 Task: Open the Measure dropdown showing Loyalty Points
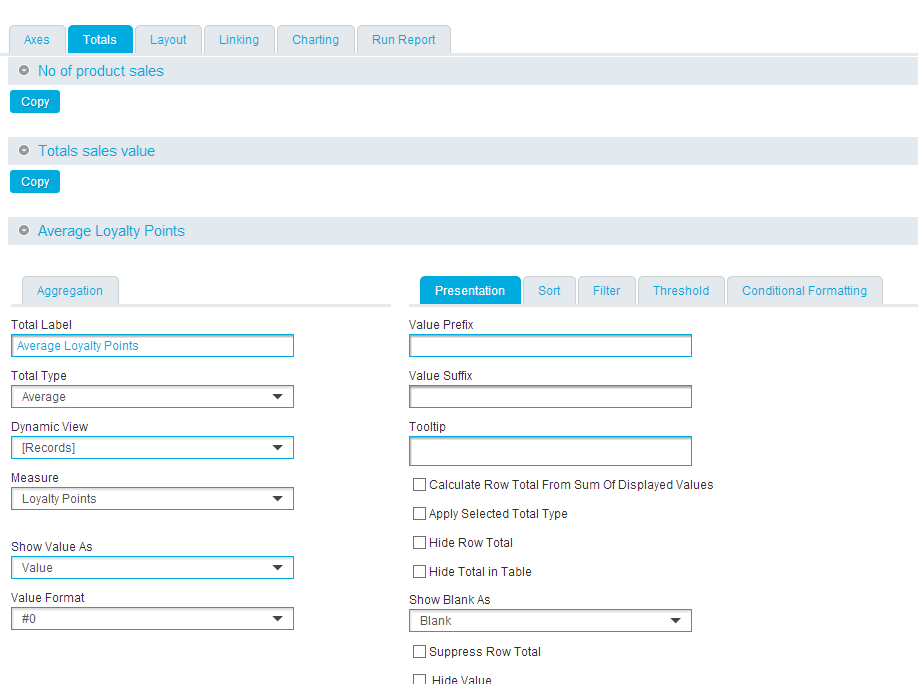[x=152, y=499]
